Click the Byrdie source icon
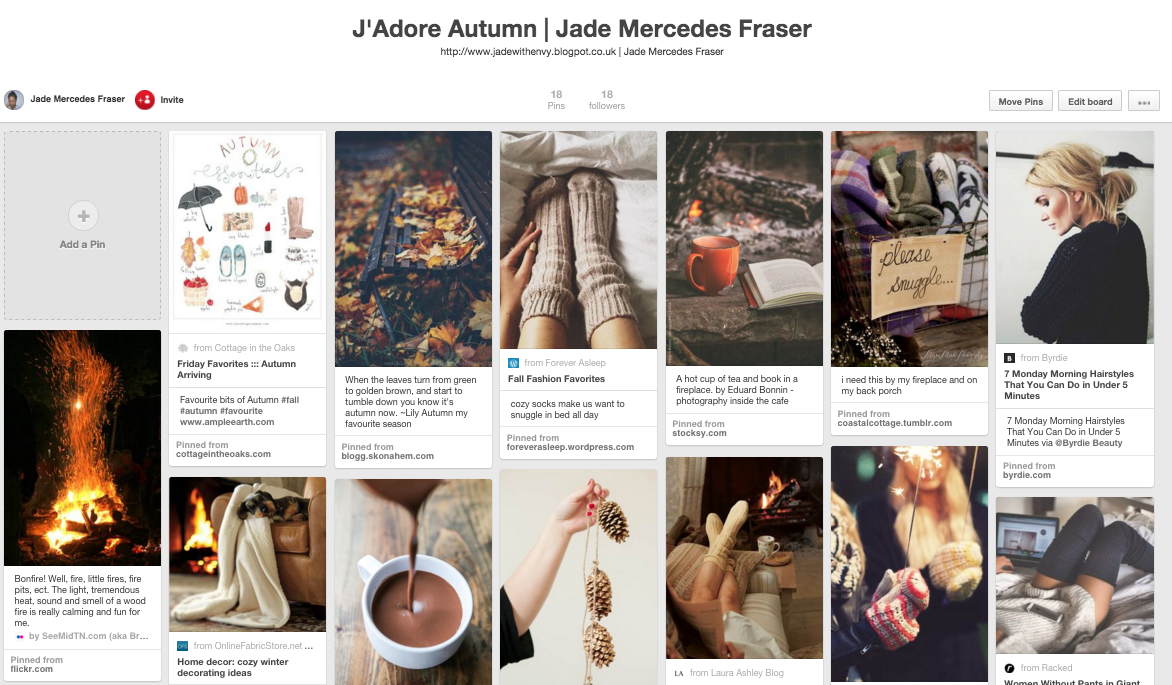 [x=1009, y=358]
